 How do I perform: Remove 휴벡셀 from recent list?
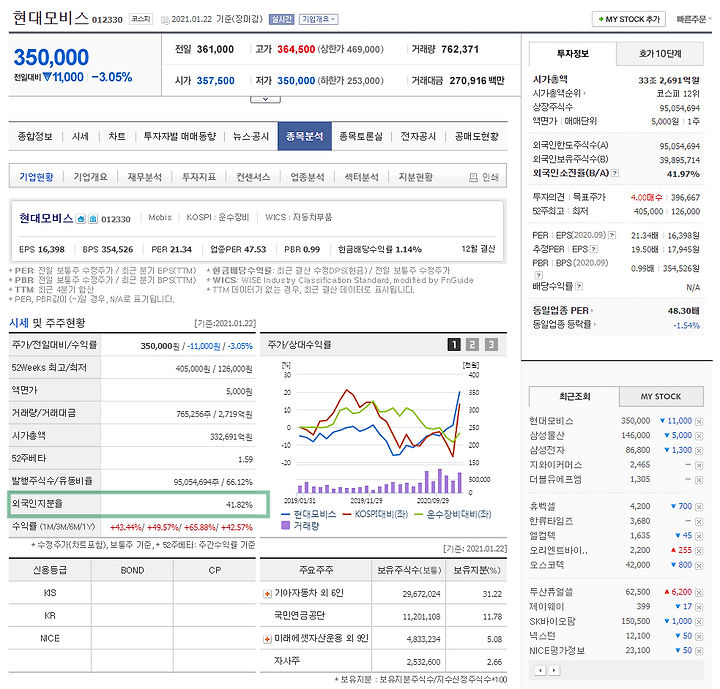click(699, 507)
